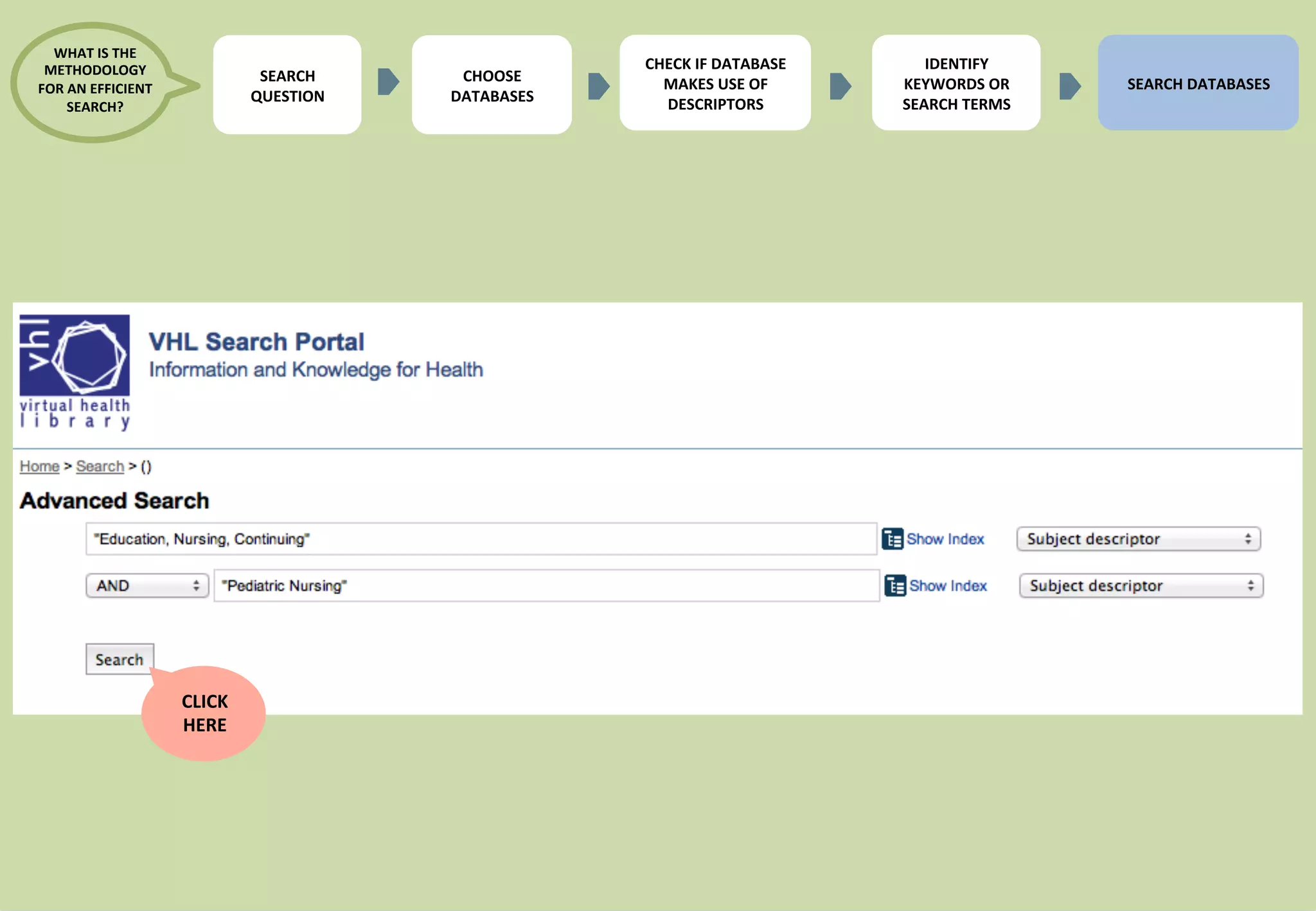Open Show Index for Pediatric Nursing row
The height and width of the screenshot is (911, 1316).
948,586
